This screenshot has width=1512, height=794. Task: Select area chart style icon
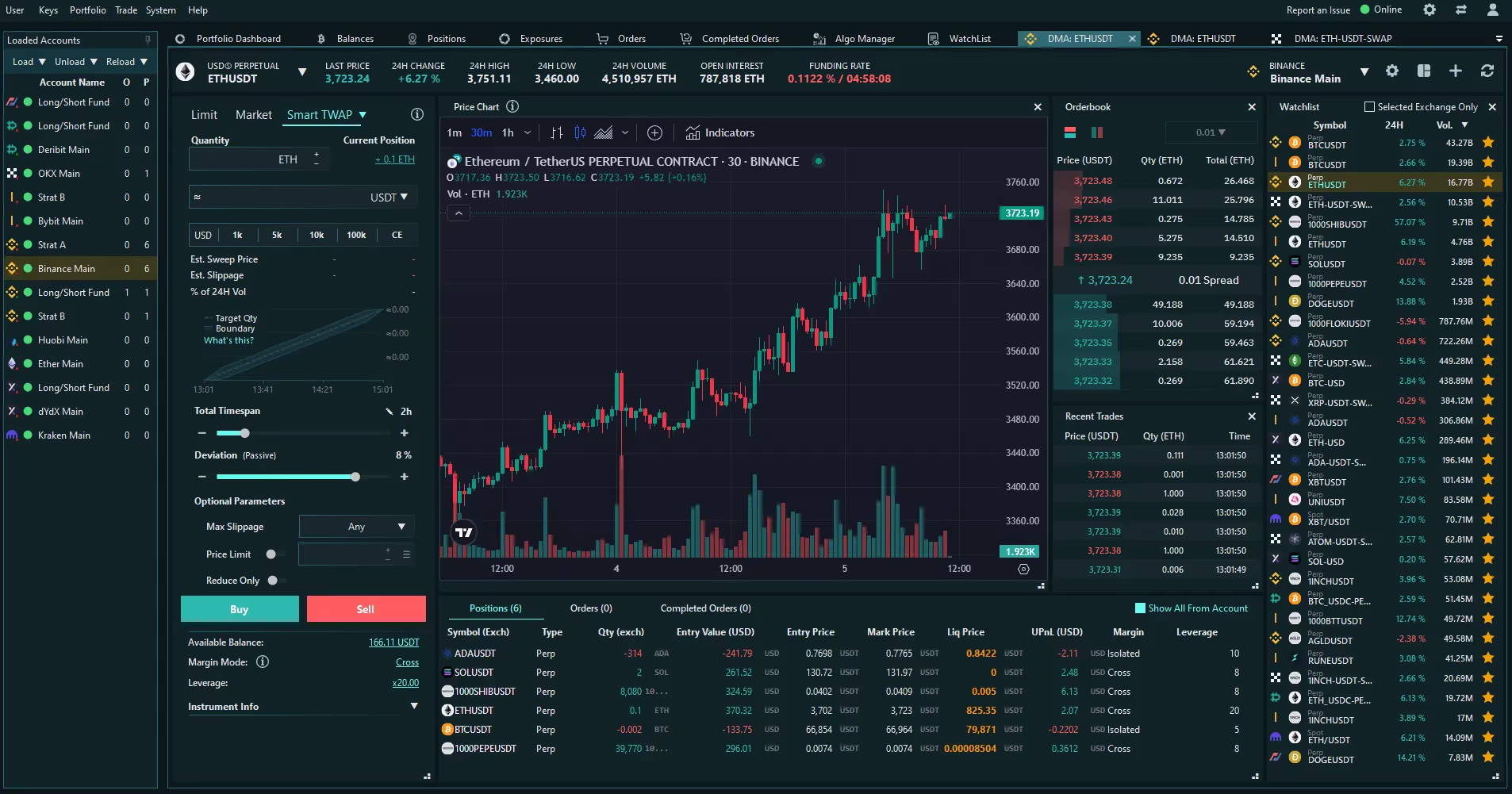click(x=604, y=132)
